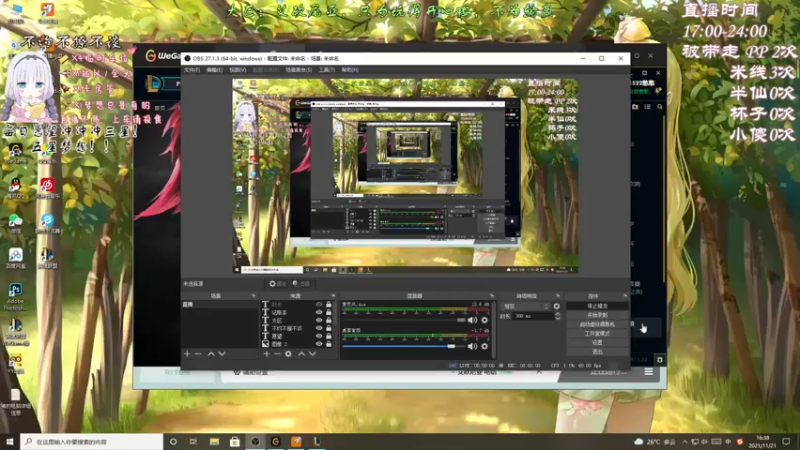This screenshot has height=450, width=800.
Task: Add a new scene with the plus icon
Action: pos(187,354)
